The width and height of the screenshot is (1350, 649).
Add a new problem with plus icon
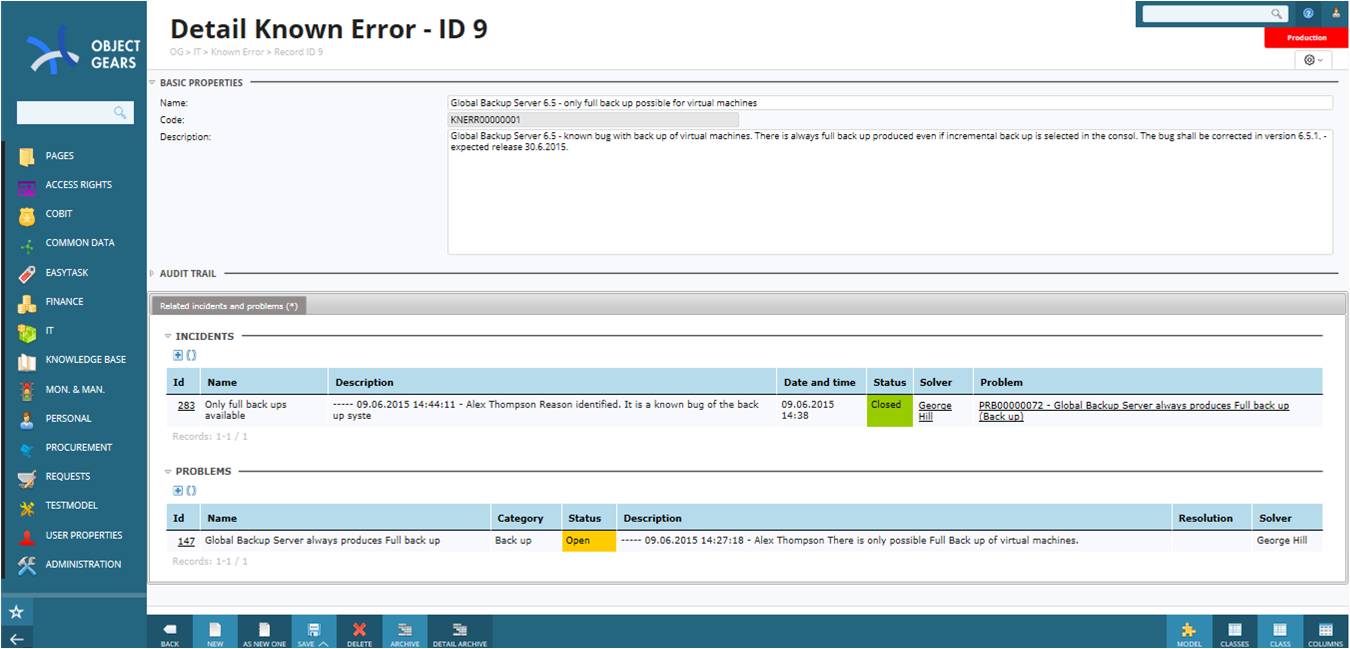point(178,491)
